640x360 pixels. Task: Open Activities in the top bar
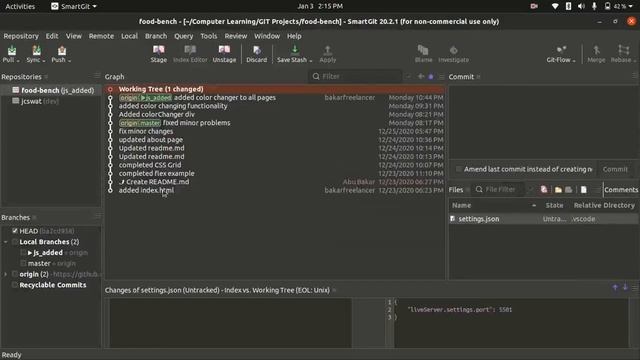point(20,6)
